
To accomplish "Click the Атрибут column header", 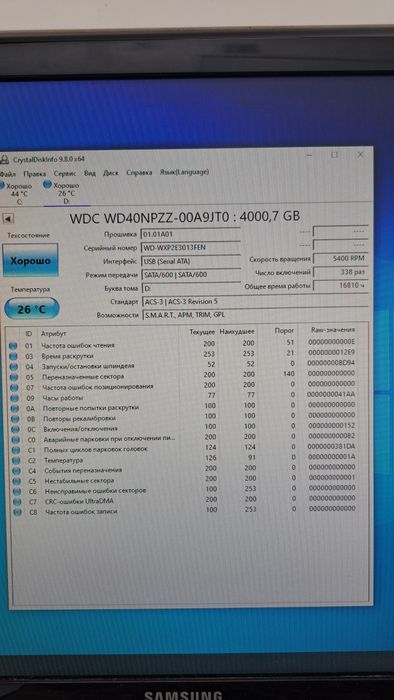I will pos(54,333).
